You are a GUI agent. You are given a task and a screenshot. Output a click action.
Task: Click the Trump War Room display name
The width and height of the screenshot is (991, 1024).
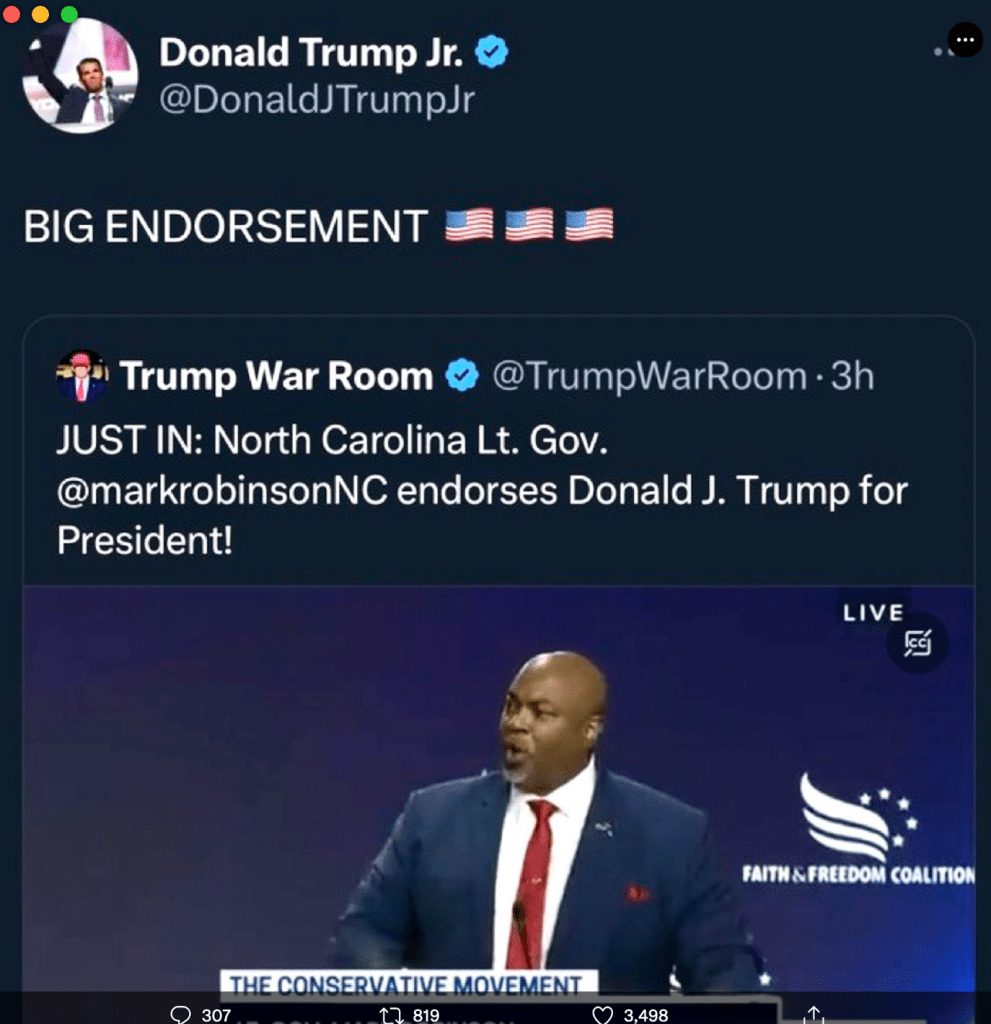click(276, 376)
